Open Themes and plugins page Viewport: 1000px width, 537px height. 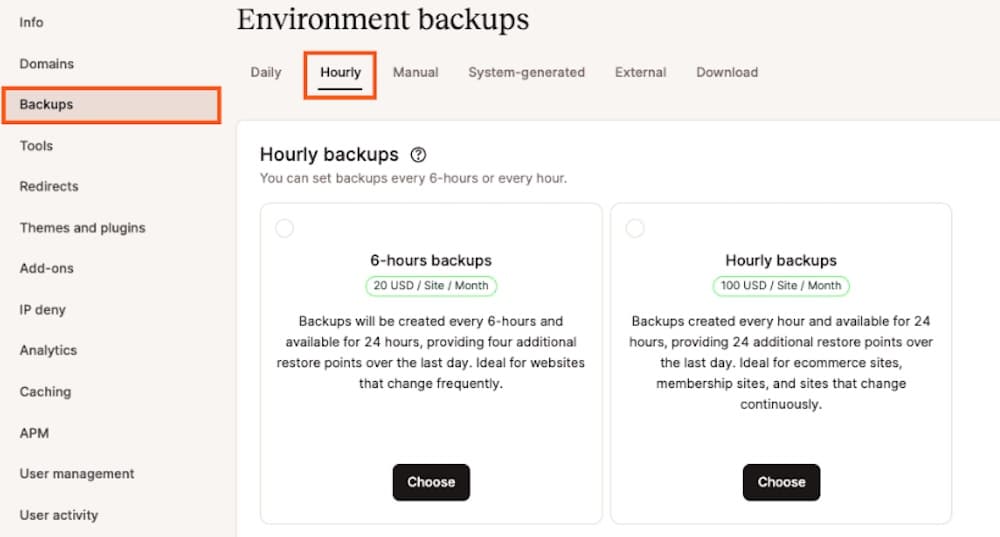[82, 228]
